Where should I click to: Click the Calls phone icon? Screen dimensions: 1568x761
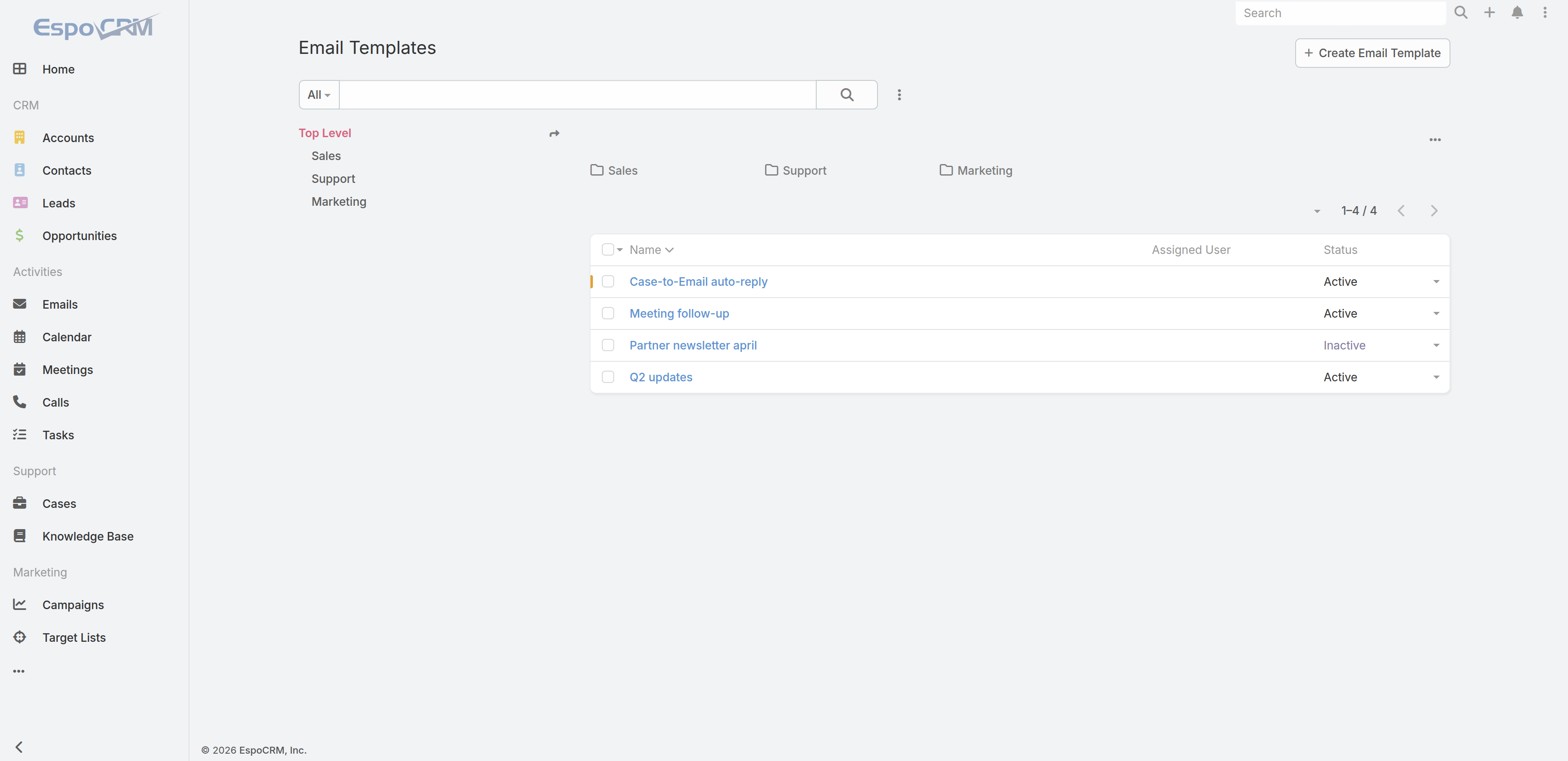(20, 402)
